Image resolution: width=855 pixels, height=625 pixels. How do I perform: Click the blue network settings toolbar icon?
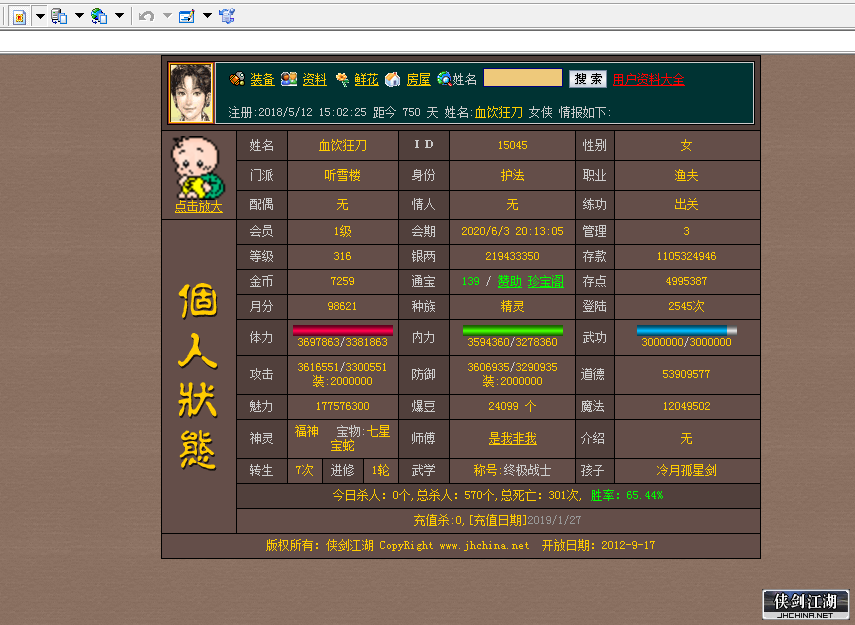pyautogui.click(x=227, y=16)
